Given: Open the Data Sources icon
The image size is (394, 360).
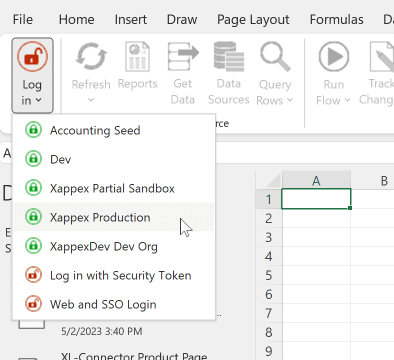Looking at the screenshot, I should 229,56.
